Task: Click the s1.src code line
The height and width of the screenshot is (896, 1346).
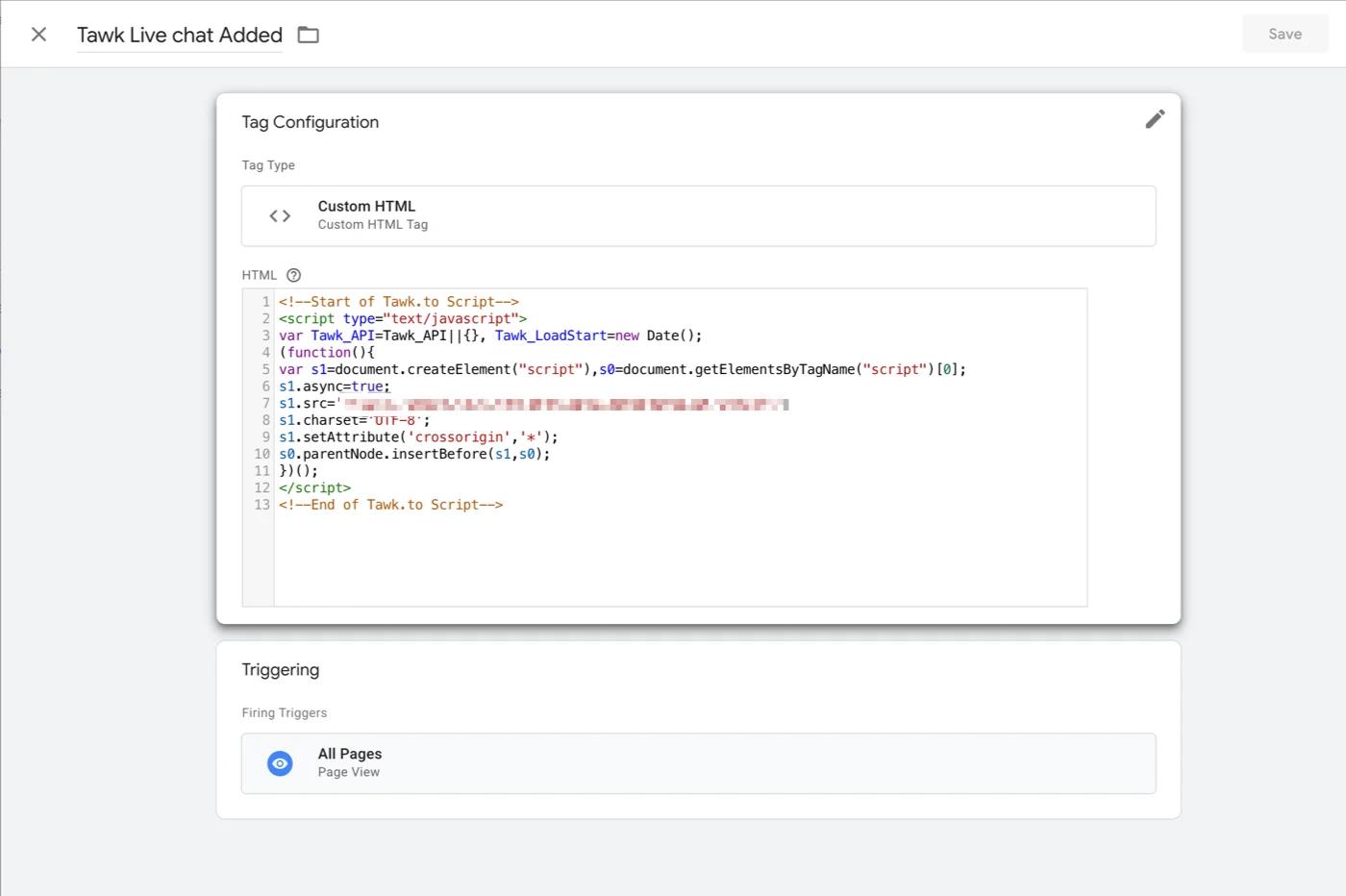Action: pyautogui.click(x=534, y=403)
